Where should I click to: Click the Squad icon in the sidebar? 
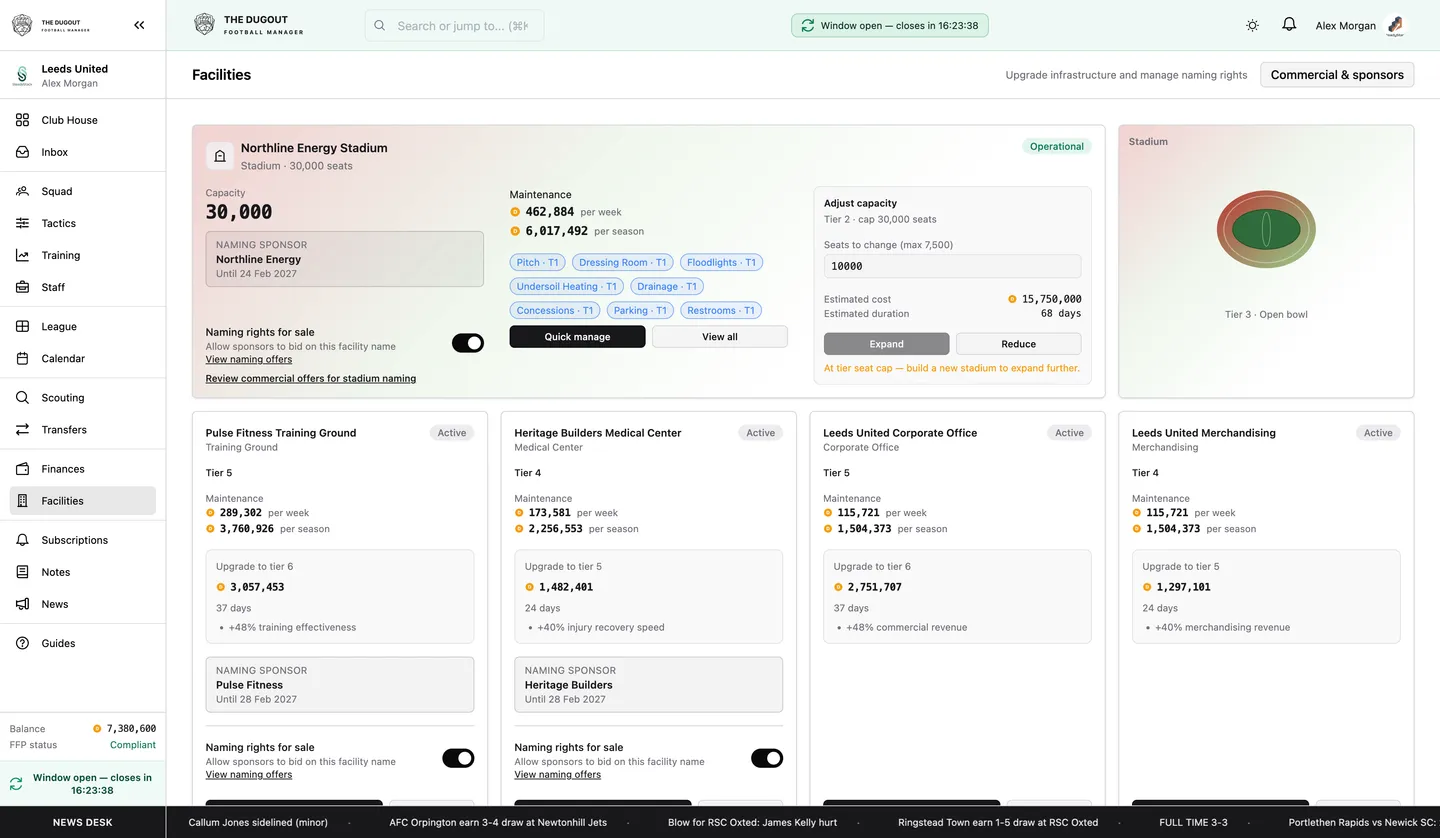tap(22, 191)
